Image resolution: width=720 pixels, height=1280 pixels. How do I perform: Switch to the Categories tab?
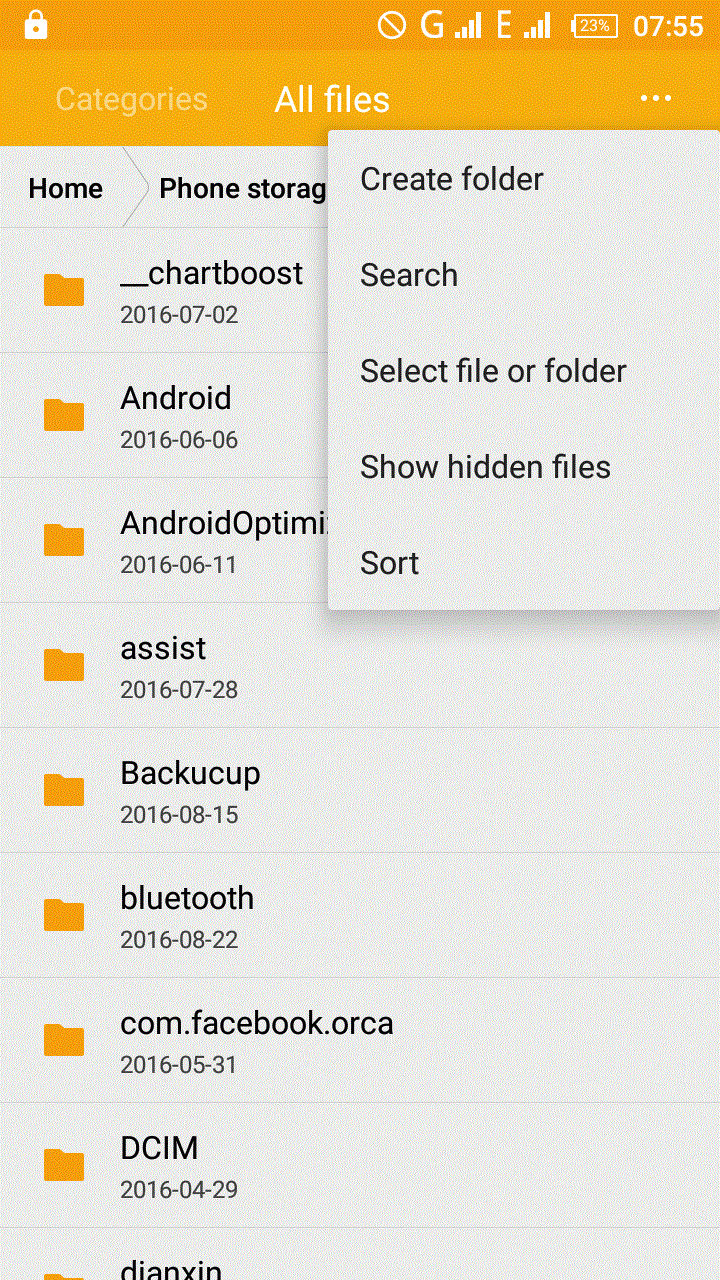tap(131, 99)
